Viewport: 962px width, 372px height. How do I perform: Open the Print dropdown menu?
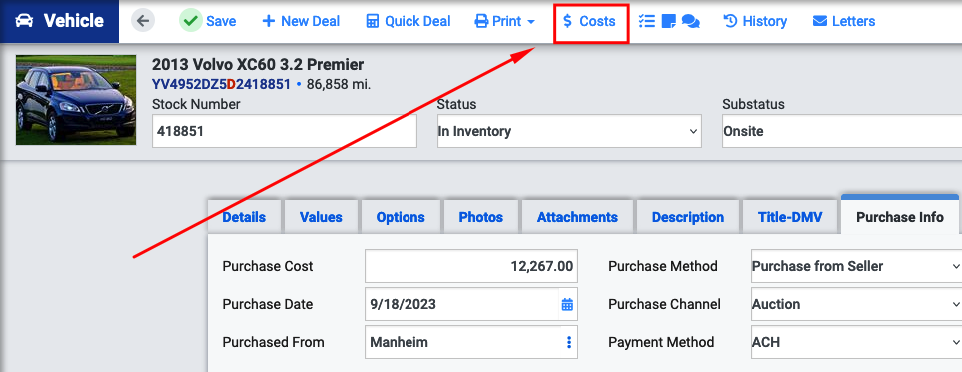504,21
